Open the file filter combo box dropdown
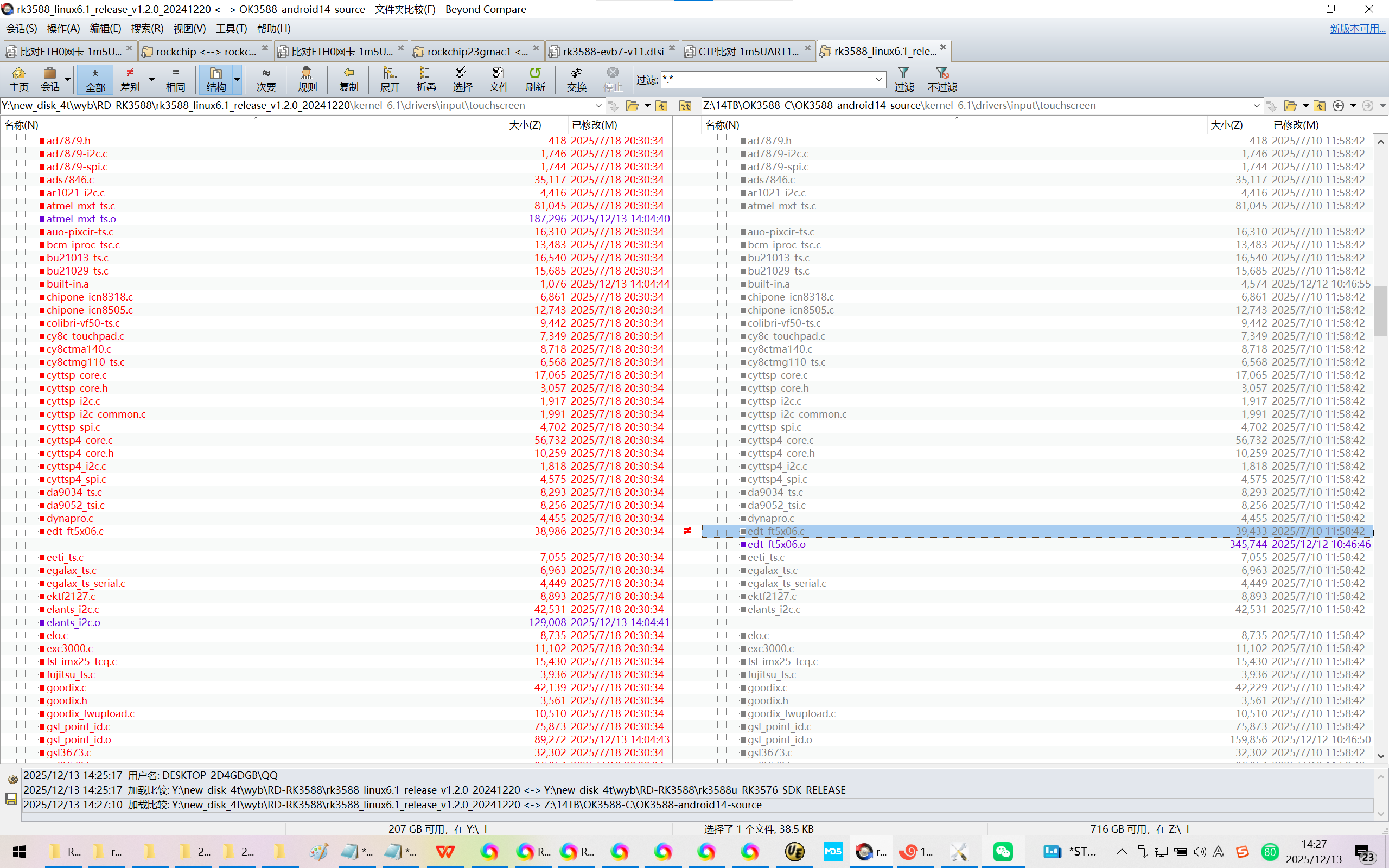Viewport: 1389px width, 868px height. pos(878,79)
